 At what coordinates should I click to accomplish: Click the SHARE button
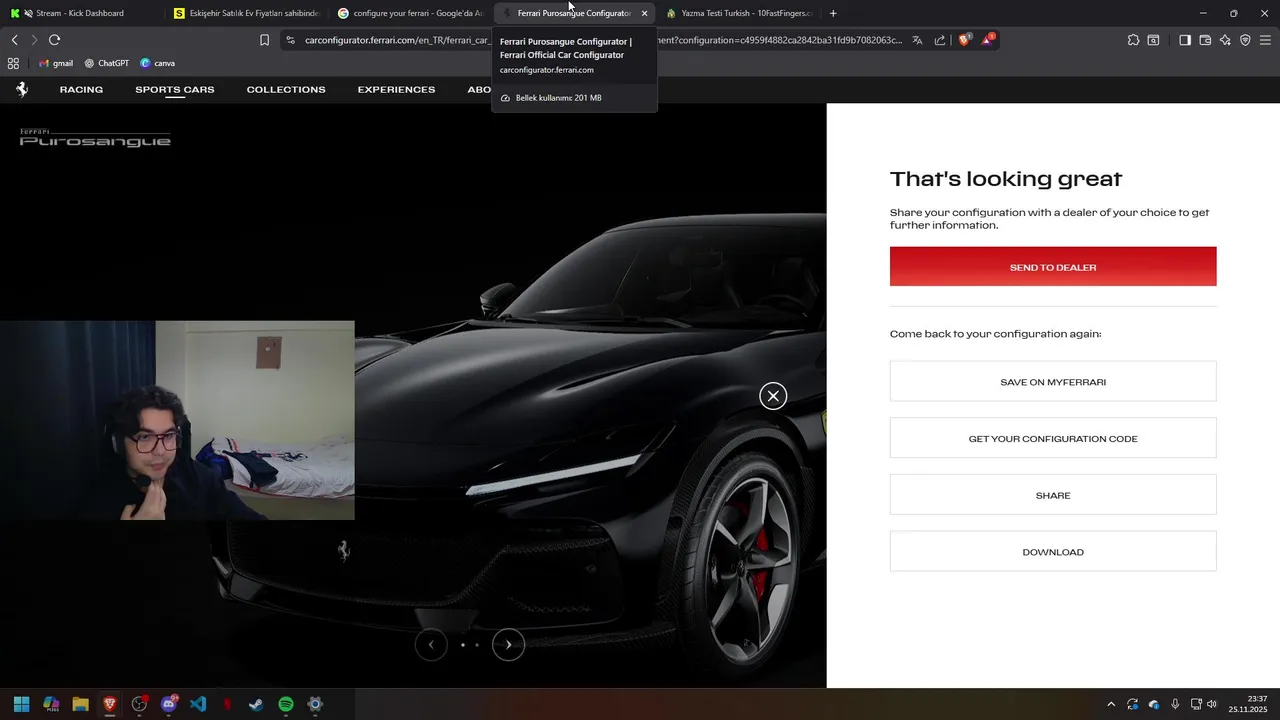click(x=1053, y=495)
